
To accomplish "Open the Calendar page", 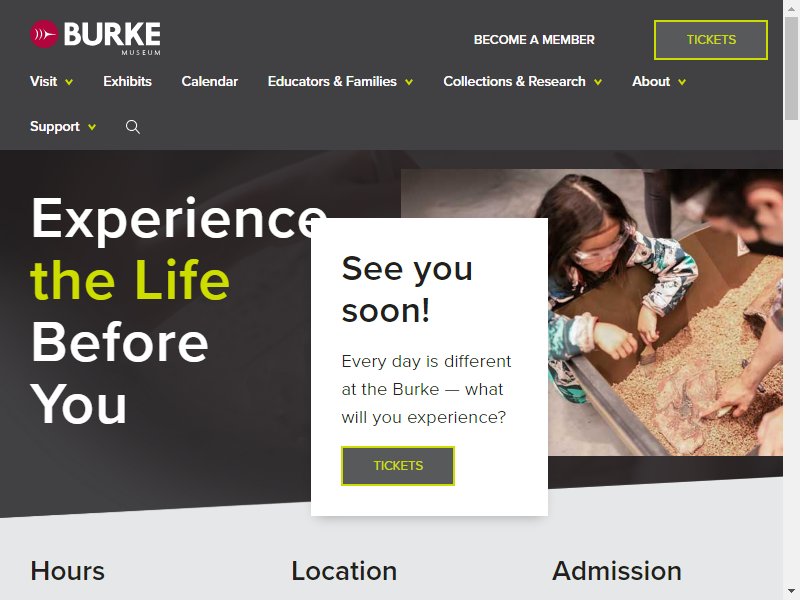I will (210, 82).
